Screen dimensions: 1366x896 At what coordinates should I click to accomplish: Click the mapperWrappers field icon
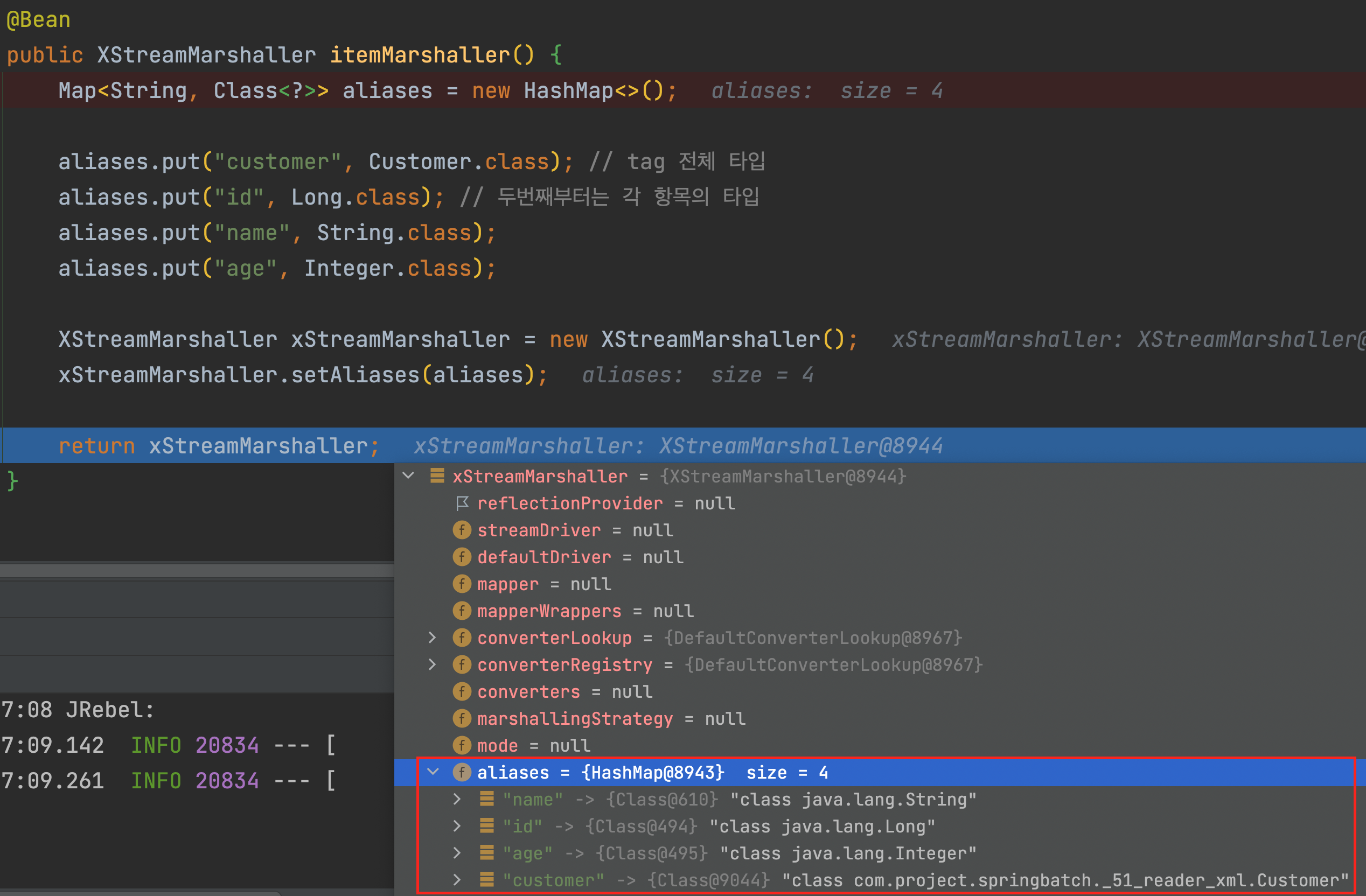[462, 611]
